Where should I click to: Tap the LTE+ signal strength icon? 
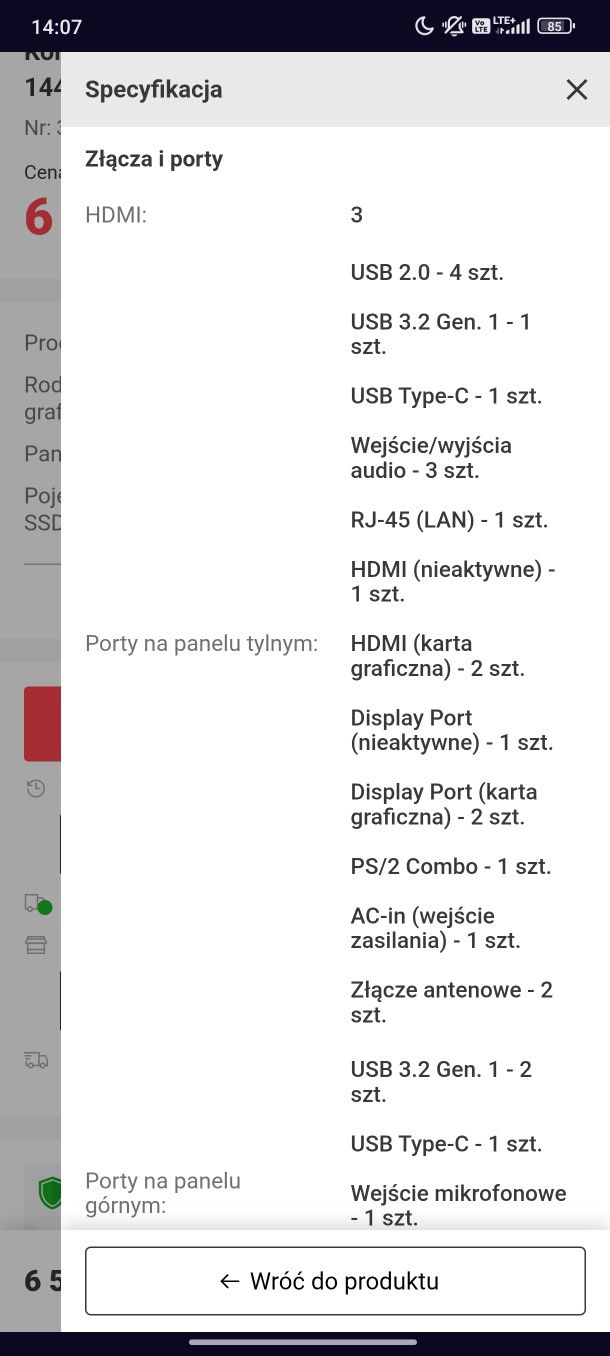[x=511, y=27]
